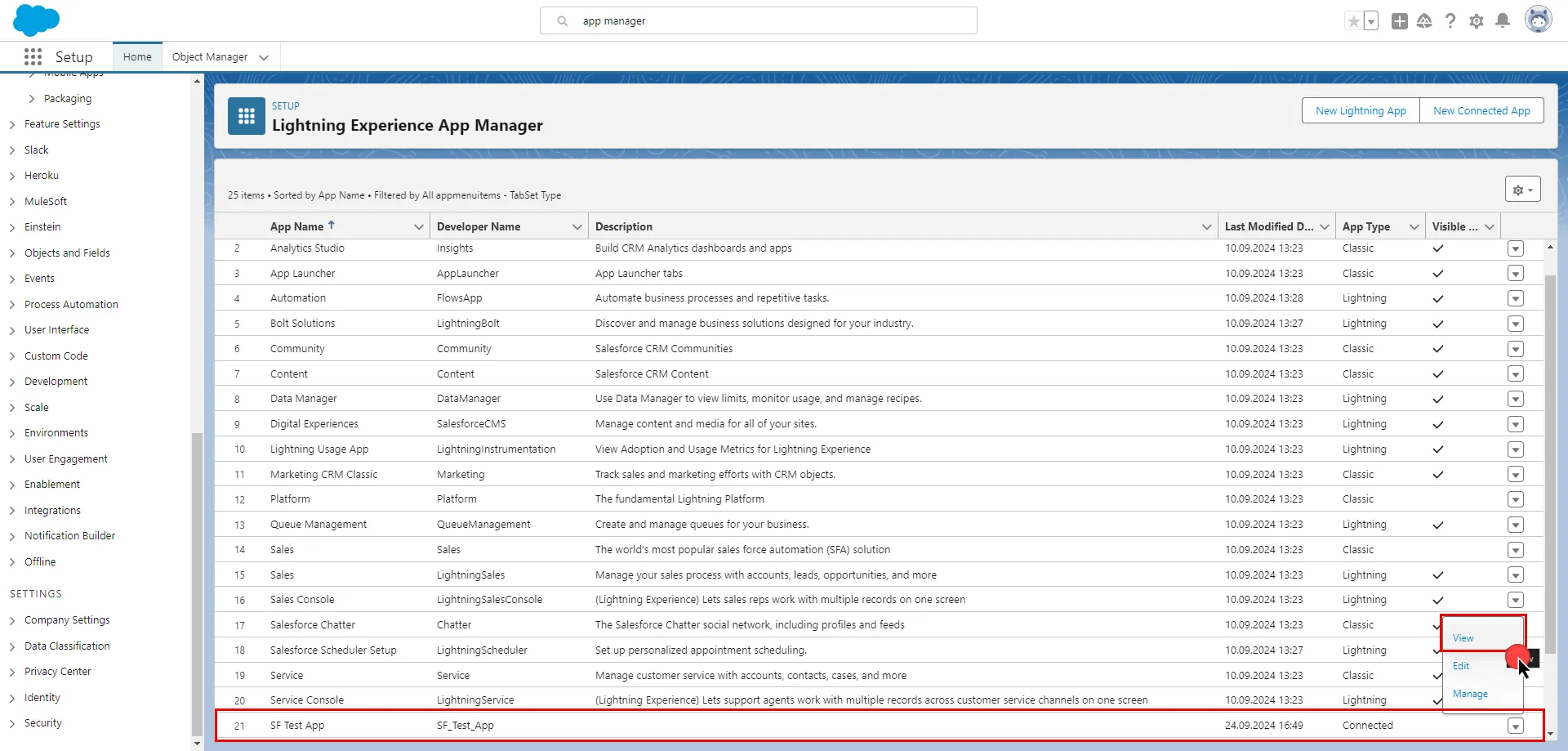
Task: Open the App Type column menu chevron
Action: [1414, 227]
